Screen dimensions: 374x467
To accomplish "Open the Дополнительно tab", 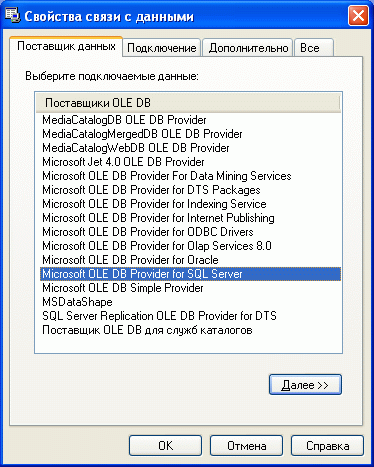I will pyautogui.click(x=248, y=48).
